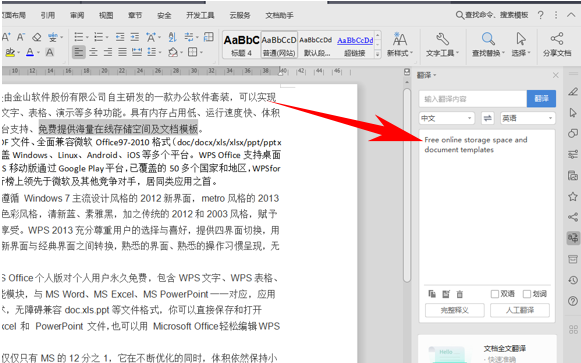The height and width of the screenshot is (363, 581).
Task: Select the cursor tool in right sidebar
Action: click(573, 112)
